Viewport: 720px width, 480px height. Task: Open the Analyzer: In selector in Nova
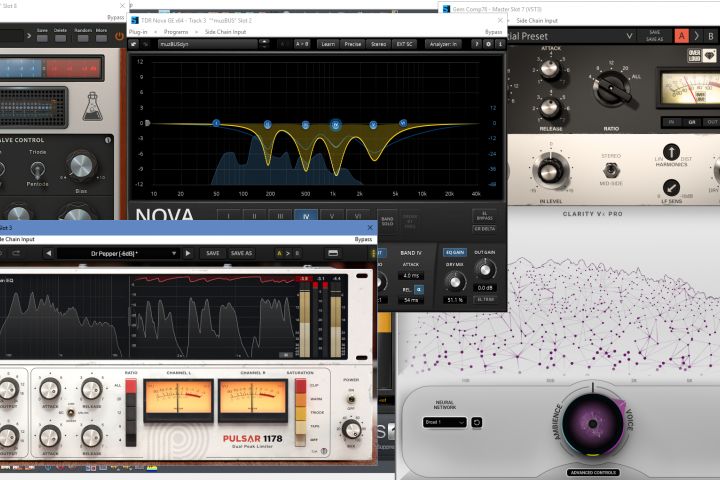click(443, 44)
